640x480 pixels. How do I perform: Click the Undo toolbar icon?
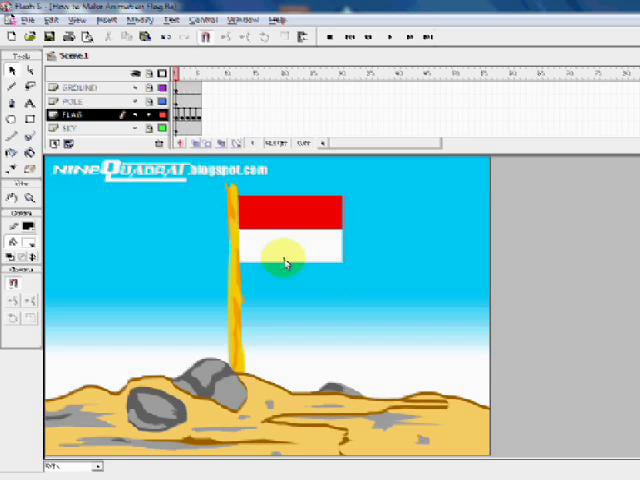coord(165,37)
